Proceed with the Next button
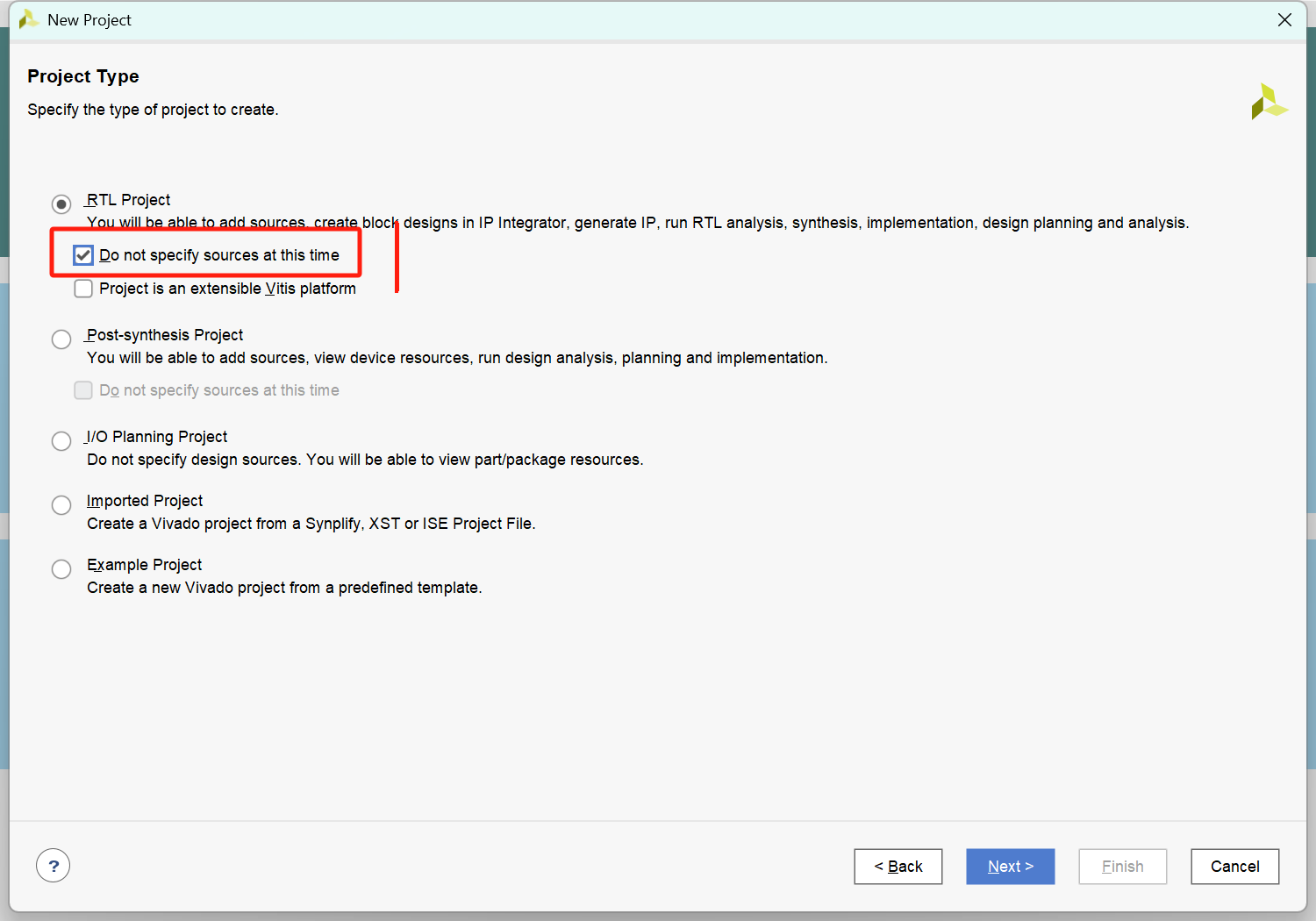The width and height of the screenshot is (1316, 921). [1011, 867]
